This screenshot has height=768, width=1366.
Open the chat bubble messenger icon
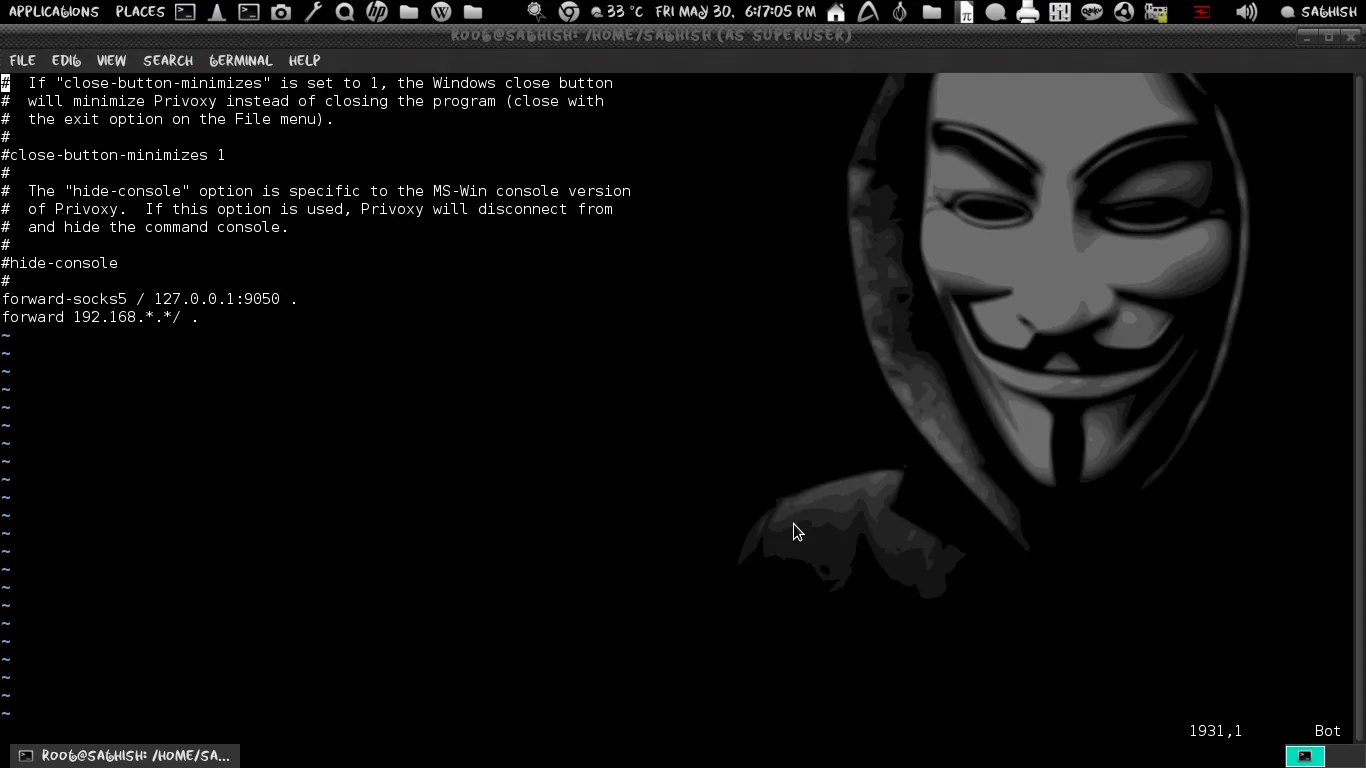(x=996, y=12)
